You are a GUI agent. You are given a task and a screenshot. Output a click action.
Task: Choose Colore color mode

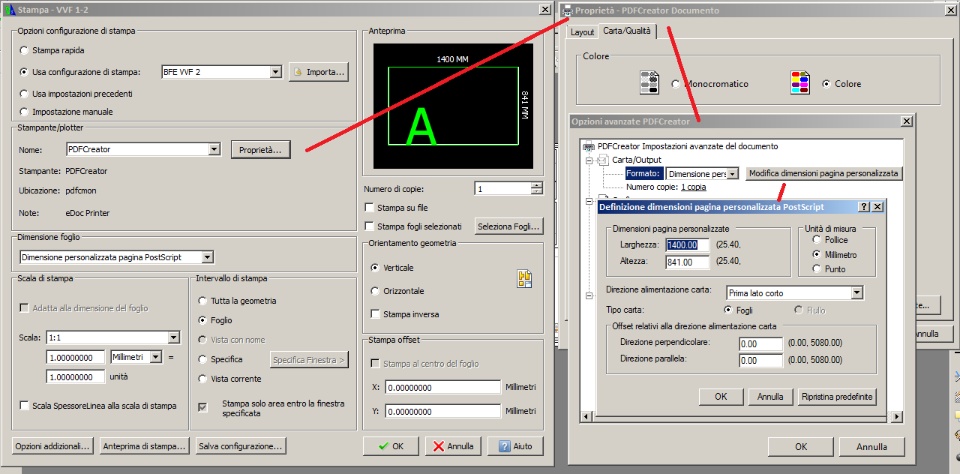click(x=827, y=84)
